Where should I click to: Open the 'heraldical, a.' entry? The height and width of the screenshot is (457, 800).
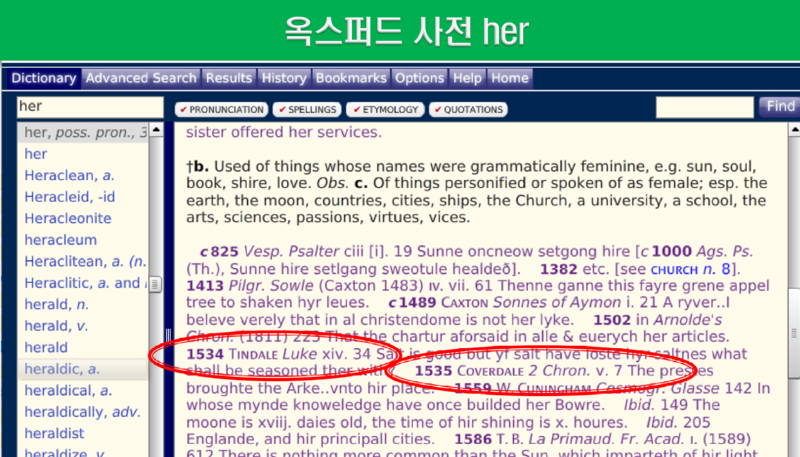click(x=68, y=390)
